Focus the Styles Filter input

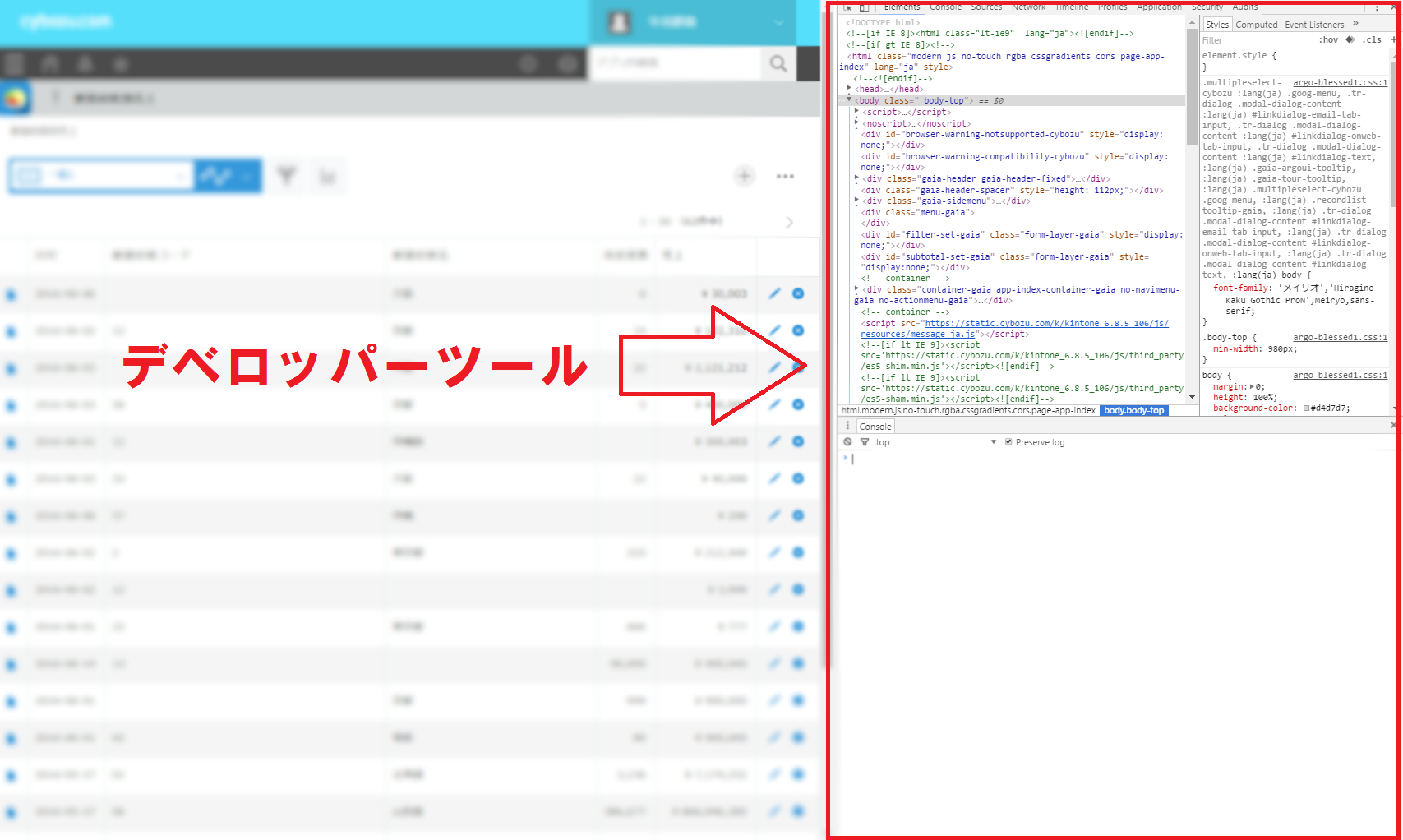1256,40
